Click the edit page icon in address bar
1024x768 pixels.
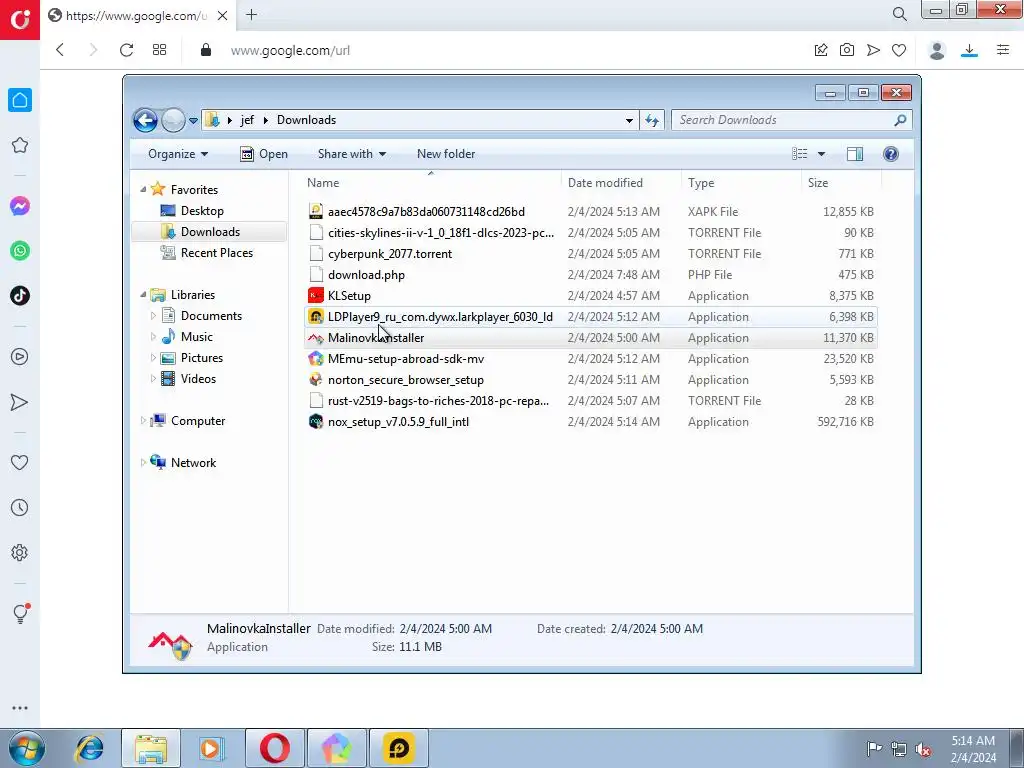pos(821,50)
